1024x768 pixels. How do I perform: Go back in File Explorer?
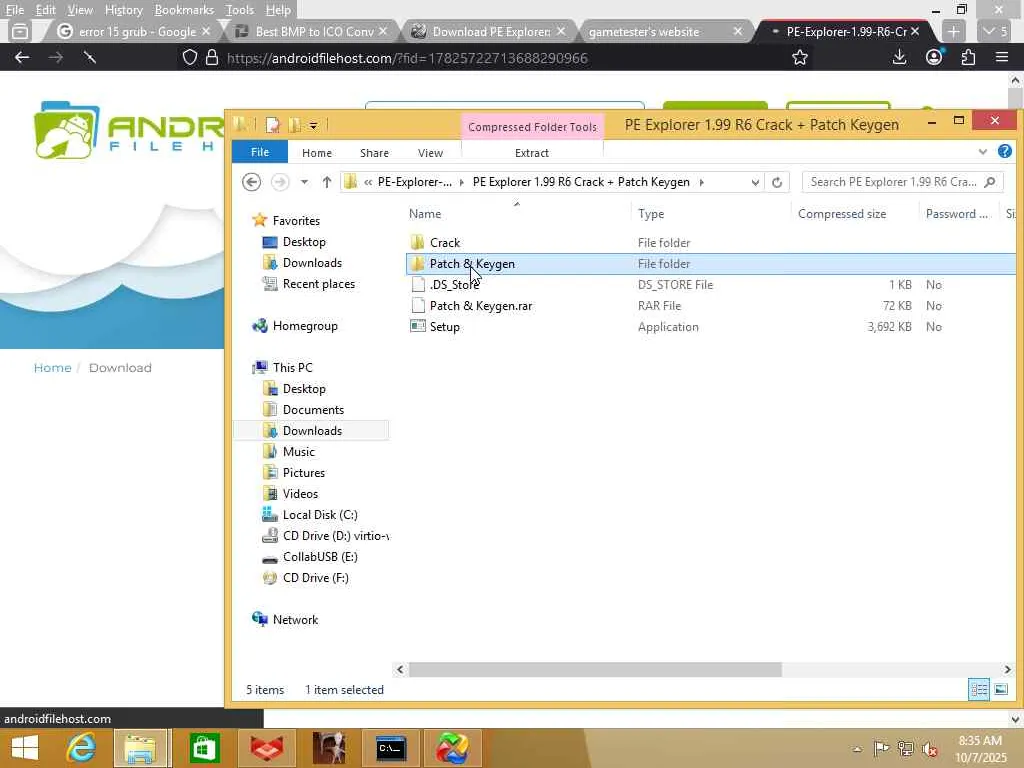[251, 182]
